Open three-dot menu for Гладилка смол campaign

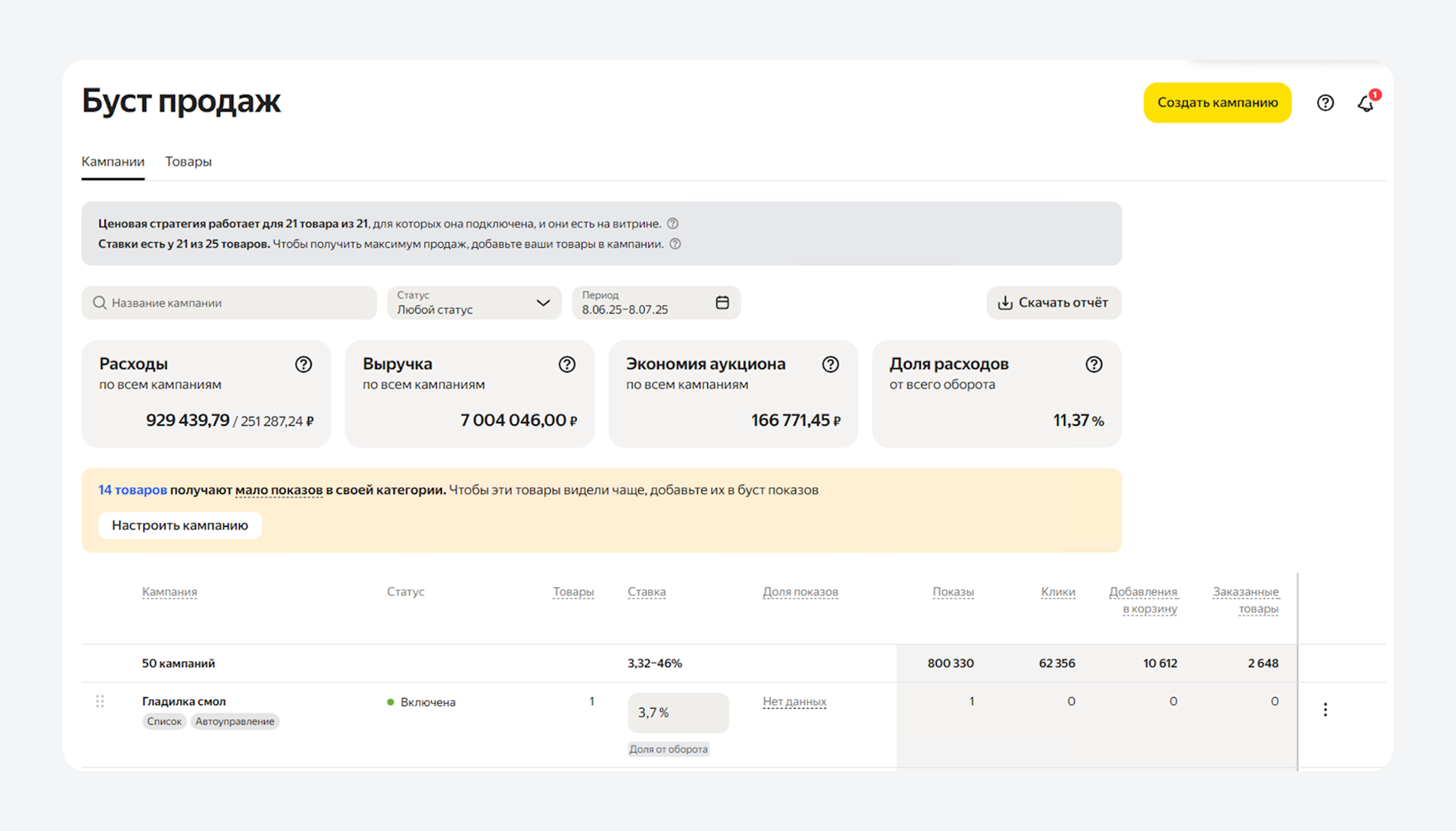click(1325, 710)
